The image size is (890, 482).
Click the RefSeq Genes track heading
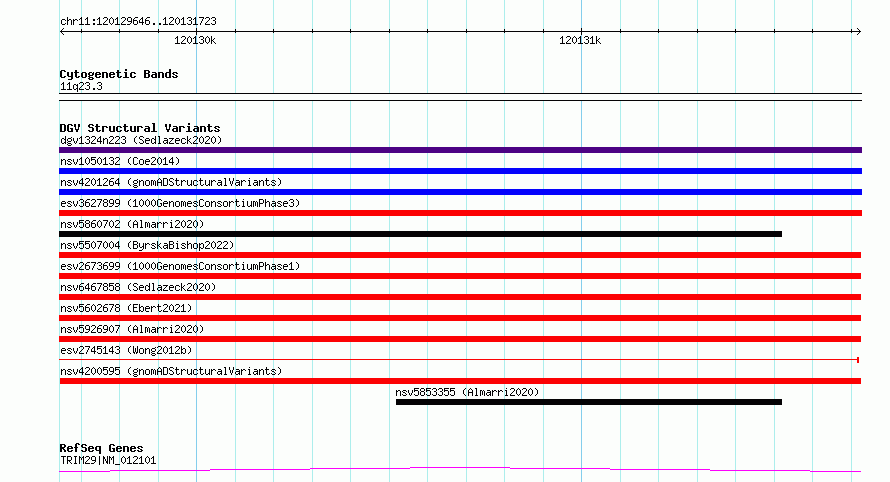point(101,449)
